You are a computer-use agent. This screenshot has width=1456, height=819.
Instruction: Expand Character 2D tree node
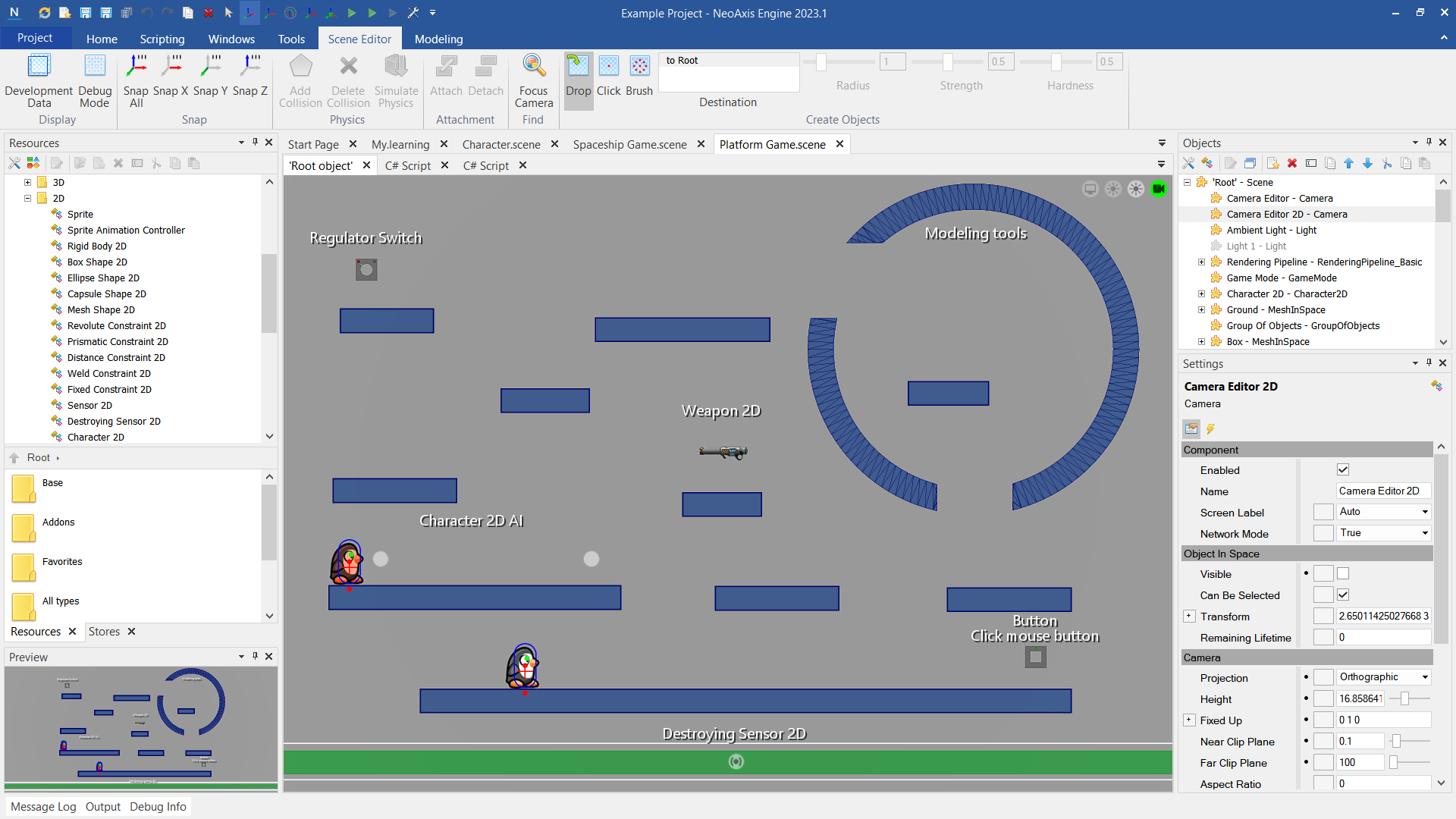coord(1201,293)
